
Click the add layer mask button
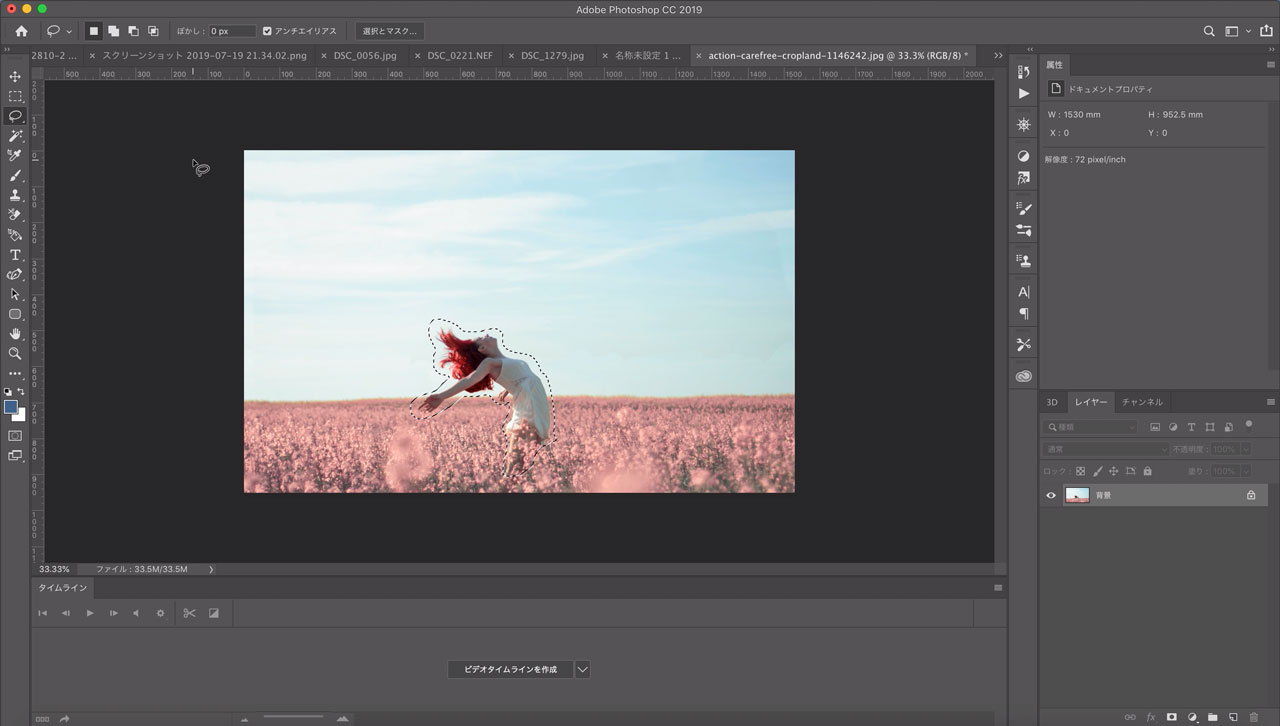point(1171,717)
